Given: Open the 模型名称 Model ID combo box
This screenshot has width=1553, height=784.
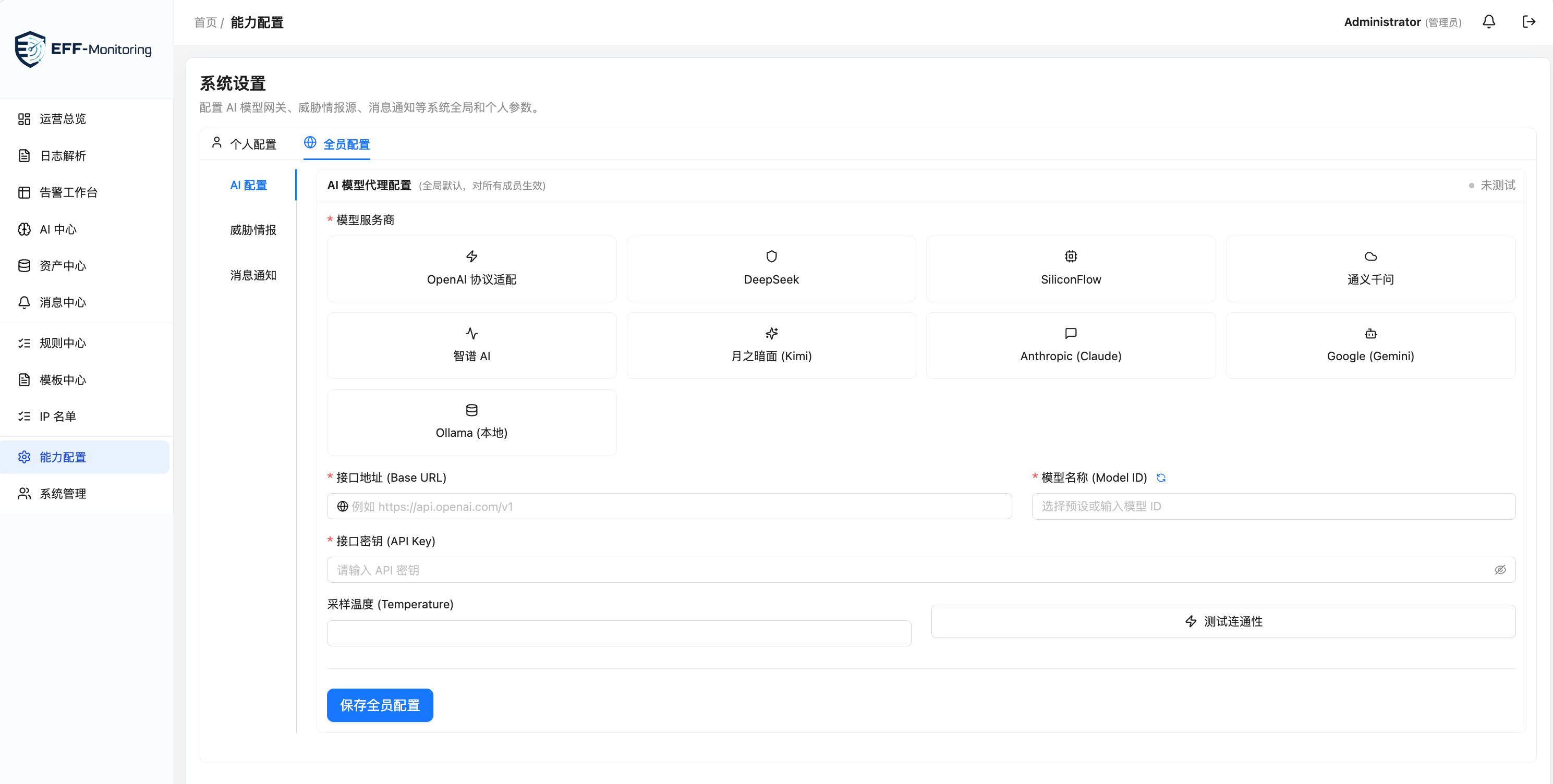Looking at the screenshot, I should (1273, 506).
